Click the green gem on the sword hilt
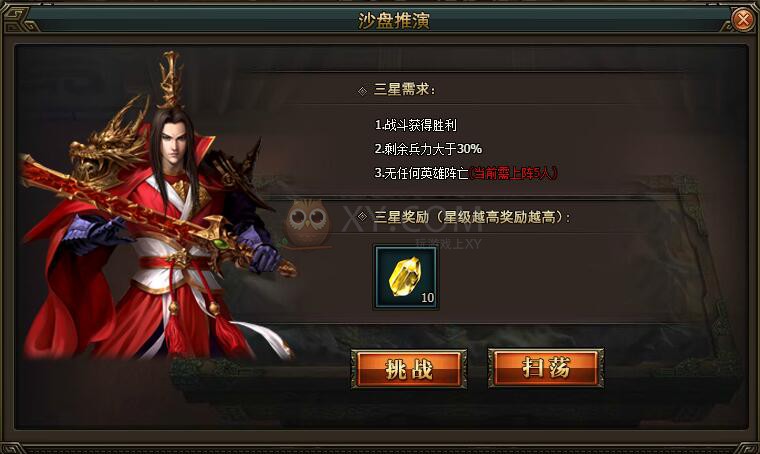Viewport: 760px width, 454px height. coord(220,243)
